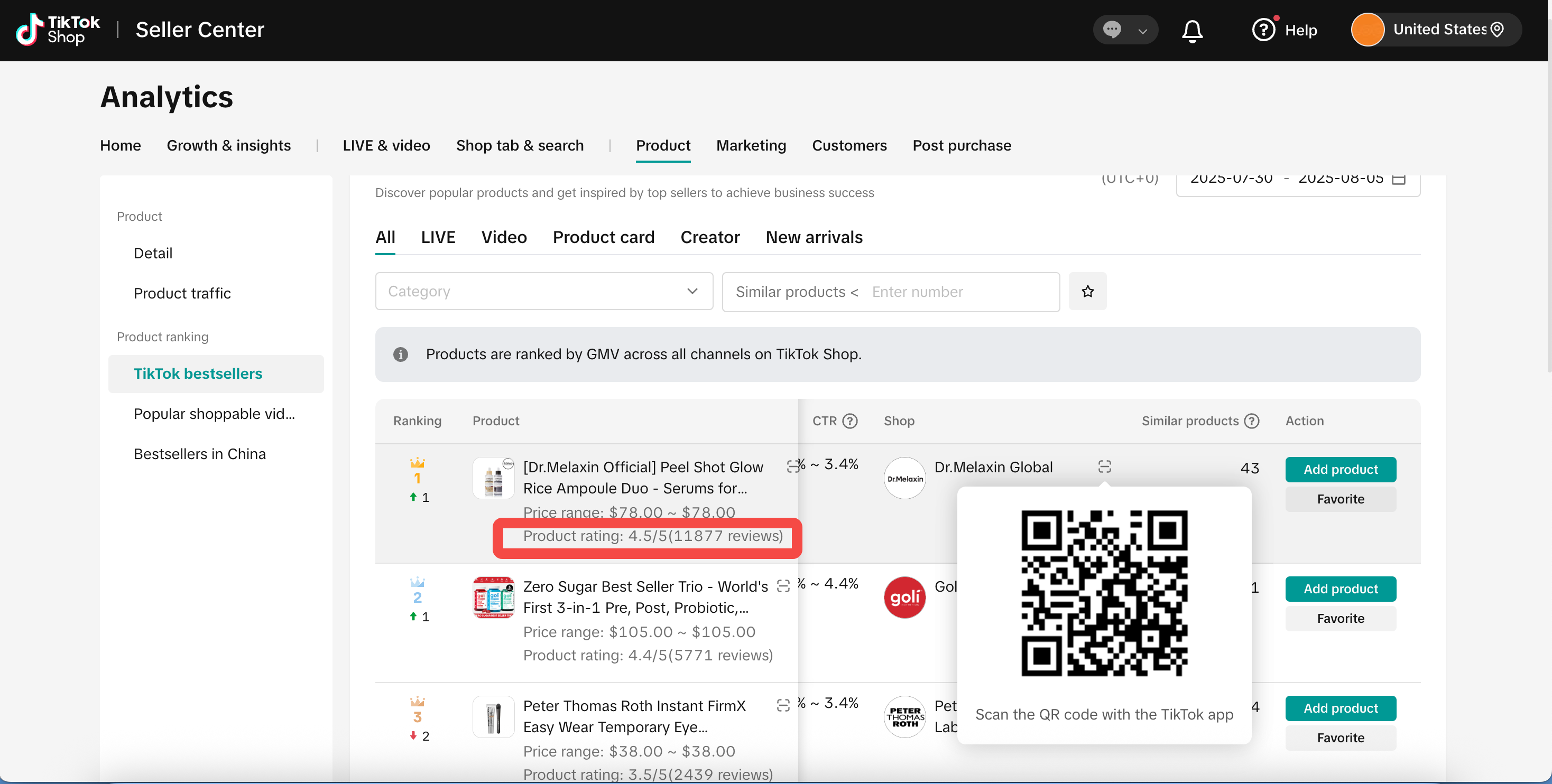Click the CTR info question icon

(x=849, y=421)
